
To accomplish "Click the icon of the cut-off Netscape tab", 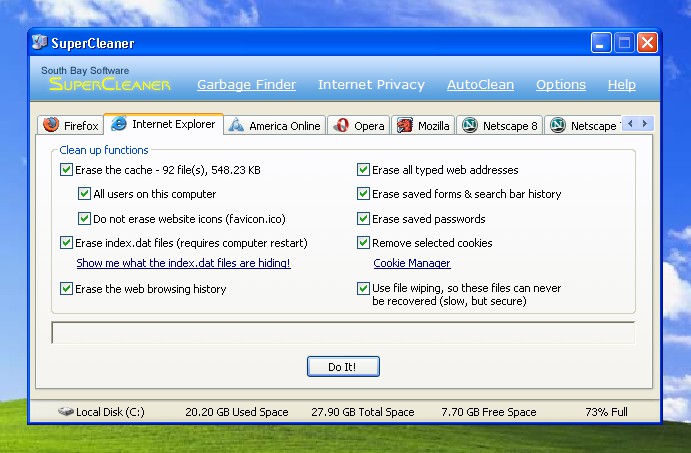I will tap(557, 125).
